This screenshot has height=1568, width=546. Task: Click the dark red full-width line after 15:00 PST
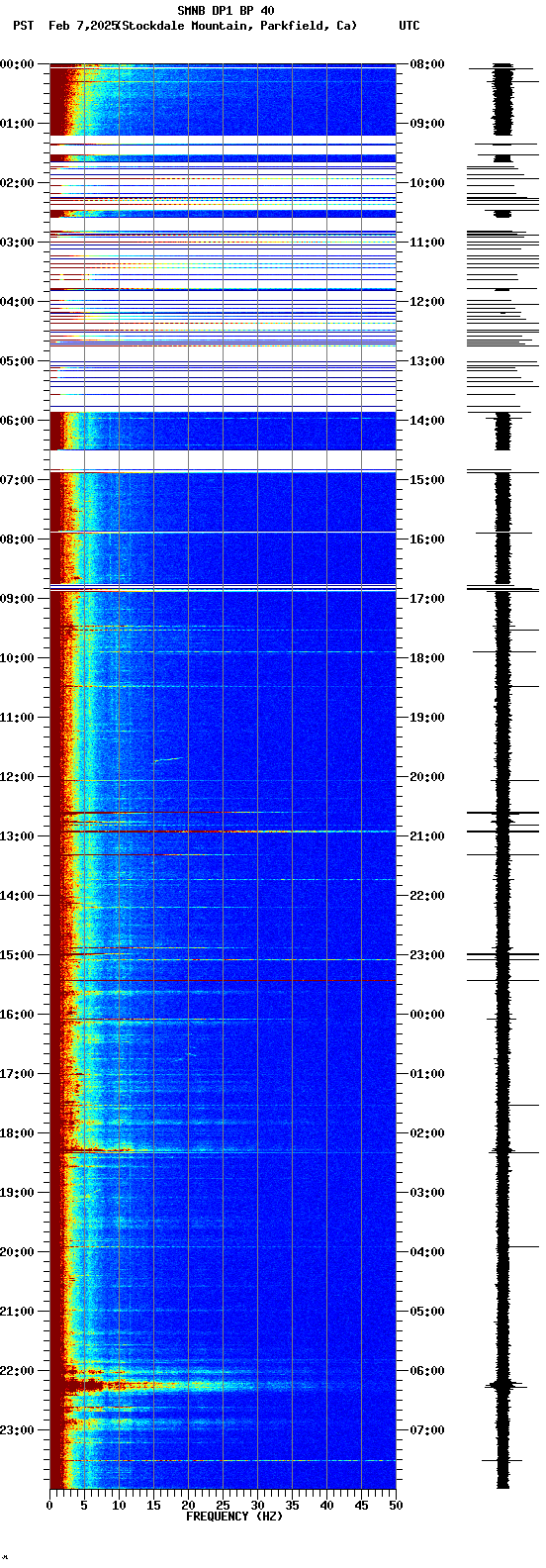click(223, 980)
